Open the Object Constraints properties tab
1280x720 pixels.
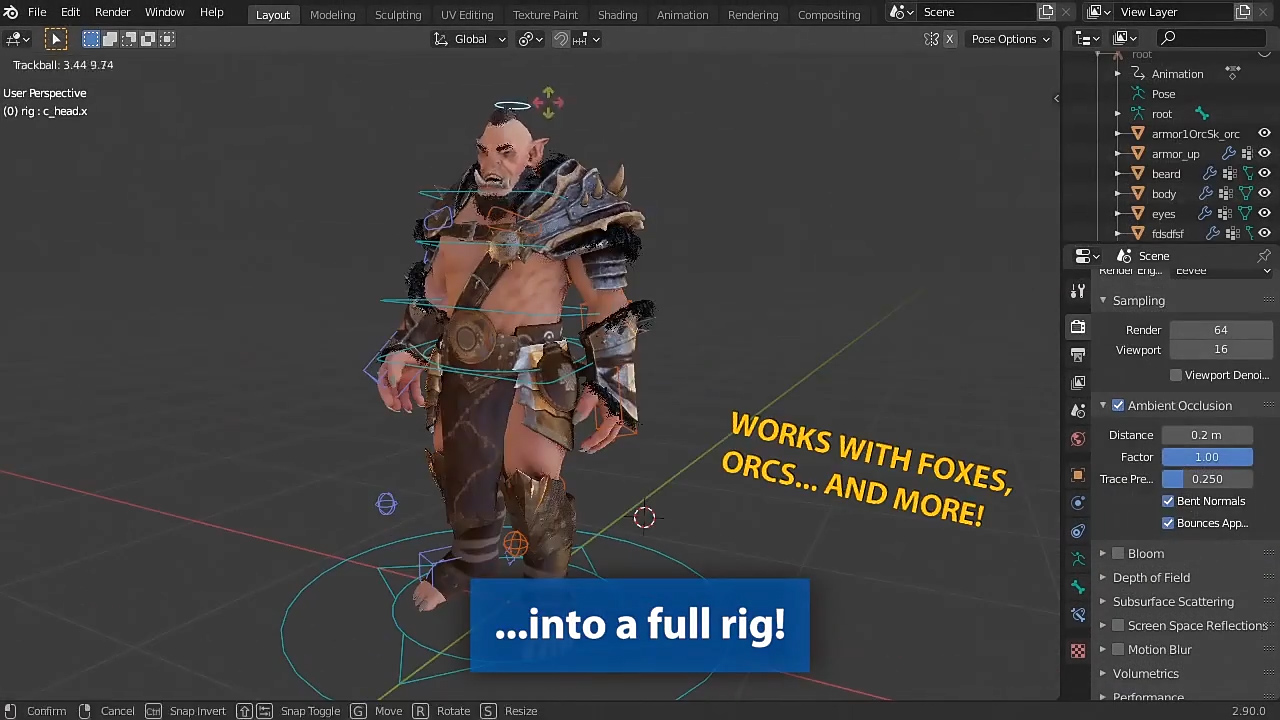point(1078,531)
